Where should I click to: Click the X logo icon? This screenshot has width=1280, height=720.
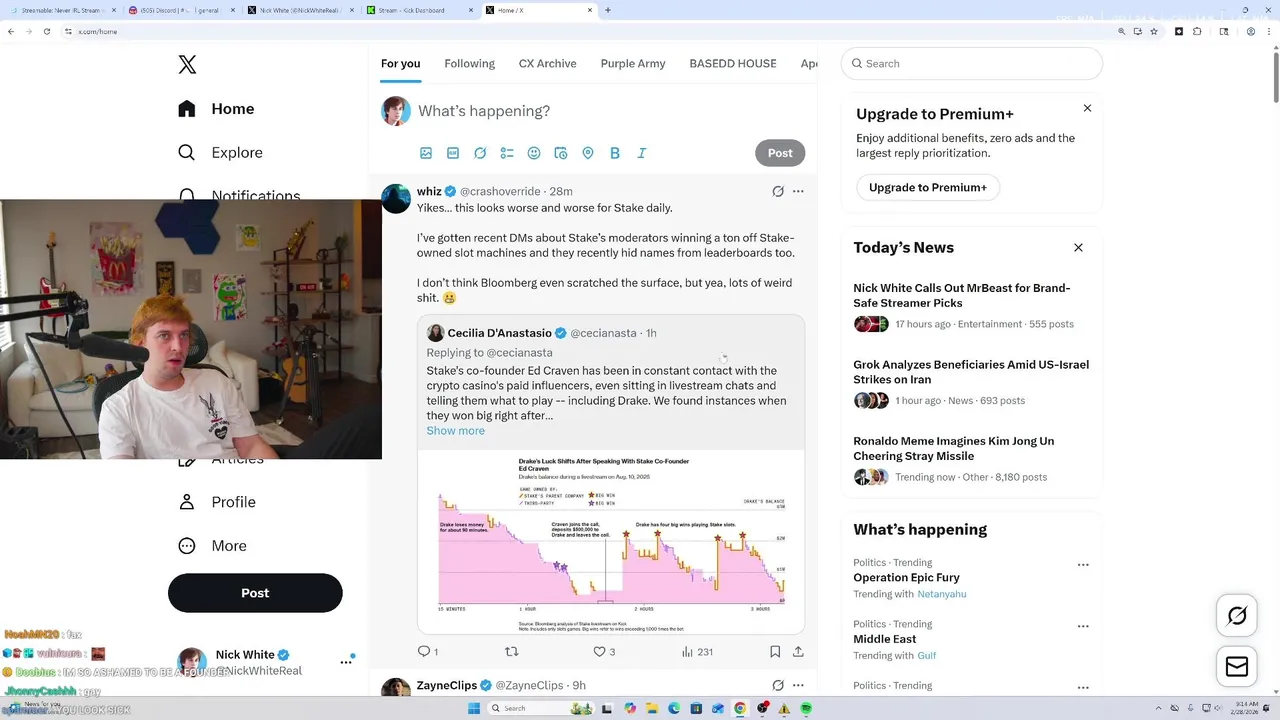[187, 65]
